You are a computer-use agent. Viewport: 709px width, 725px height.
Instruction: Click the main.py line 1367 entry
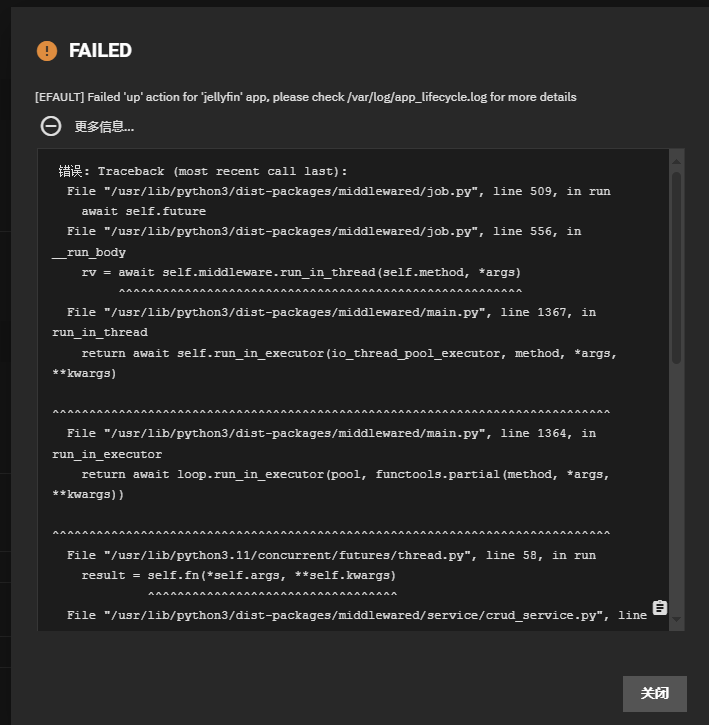(324, 322)
